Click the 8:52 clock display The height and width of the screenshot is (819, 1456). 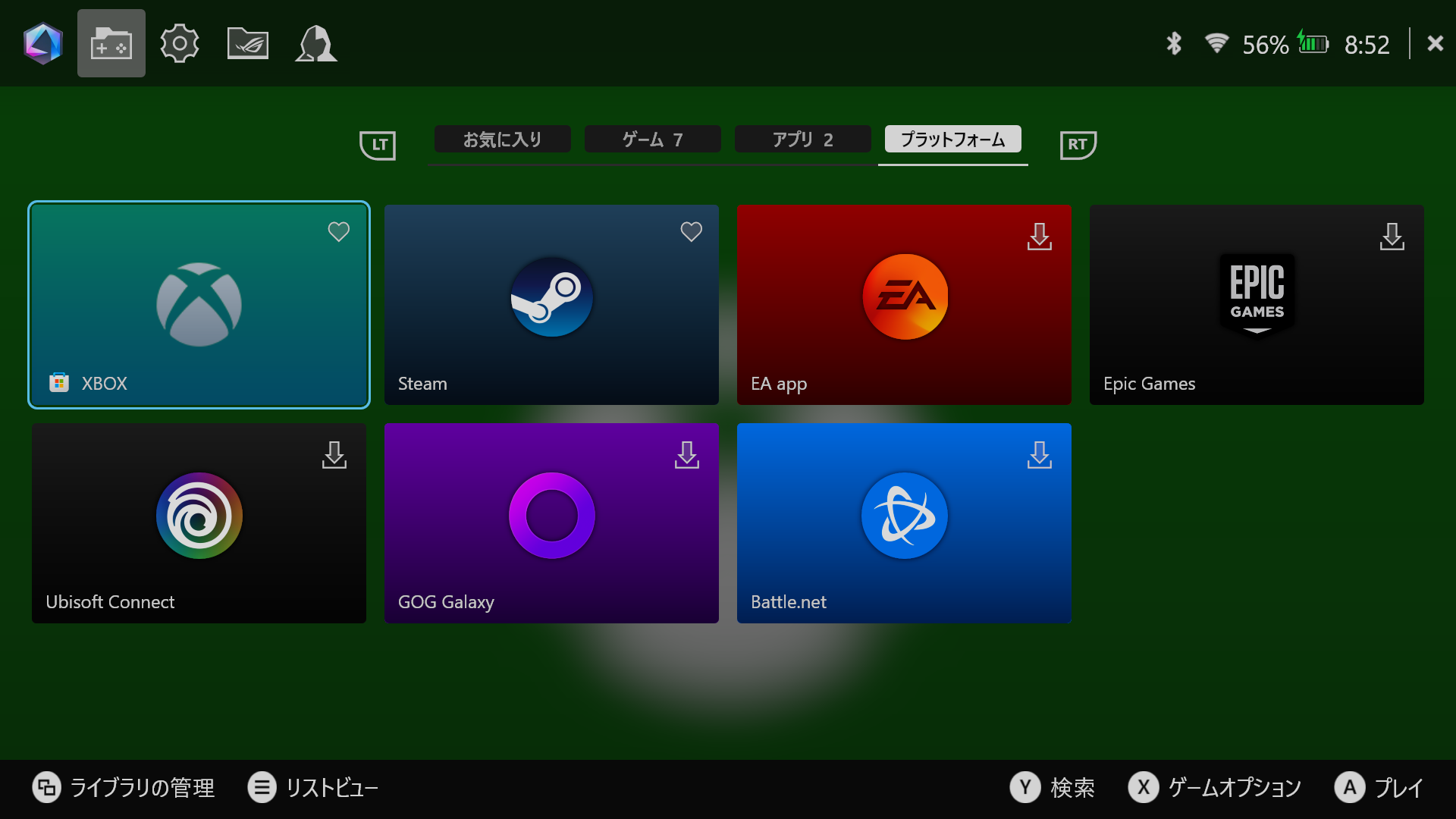(x=1367, y=45)
